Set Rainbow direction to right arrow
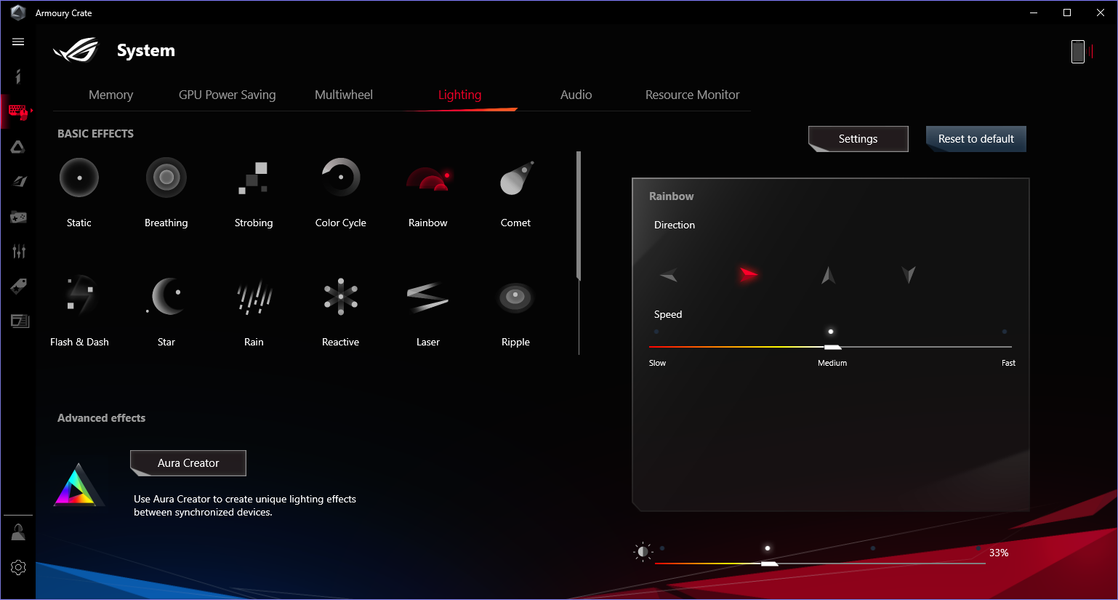The width and height of the screenshot is (1118, 600). click(748, 274)
